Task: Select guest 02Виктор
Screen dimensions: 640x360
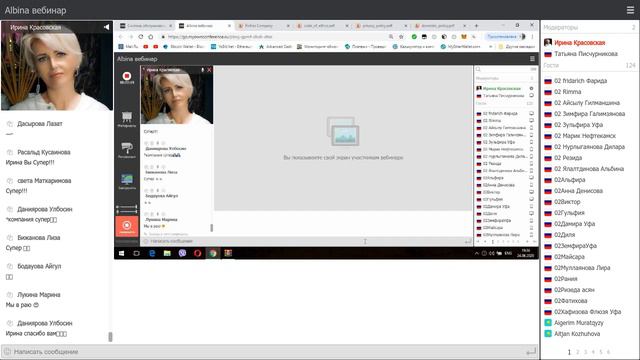Action: [567, 202]
